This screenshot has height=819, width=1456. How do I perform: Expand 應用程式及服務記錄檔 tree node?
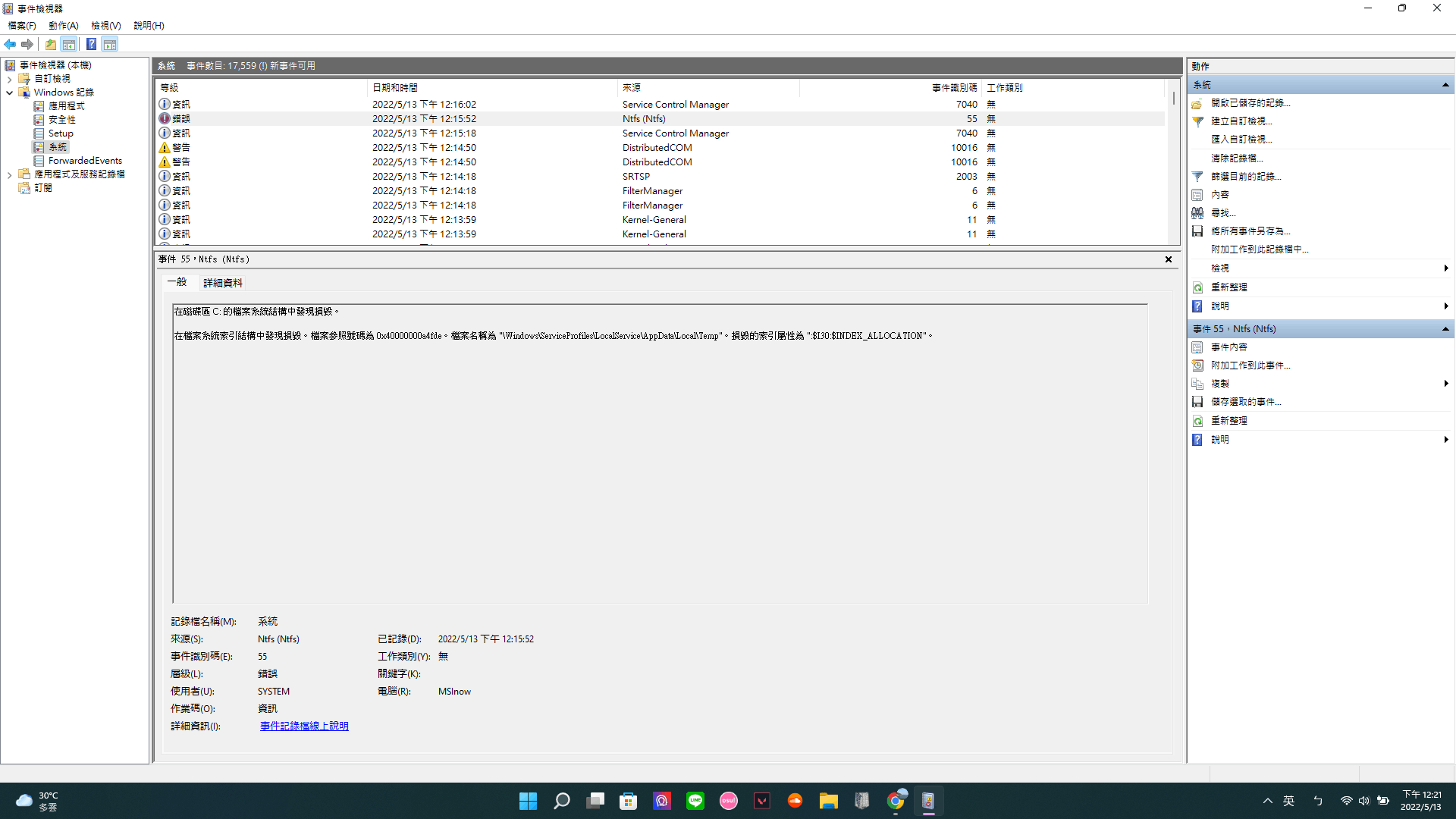(x=9, y=174)
